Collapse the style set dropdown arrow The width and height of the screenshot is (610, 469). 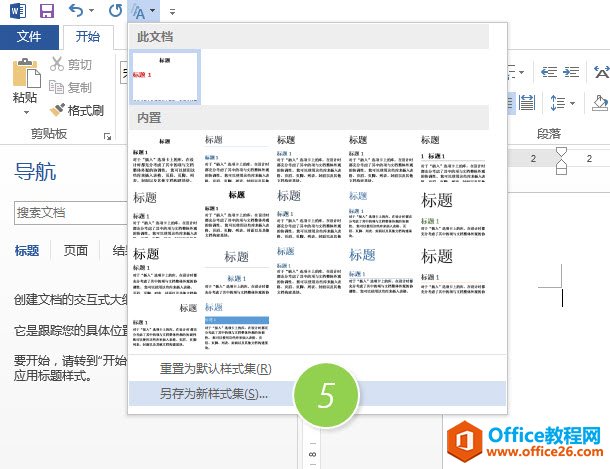tap(153, 10)
